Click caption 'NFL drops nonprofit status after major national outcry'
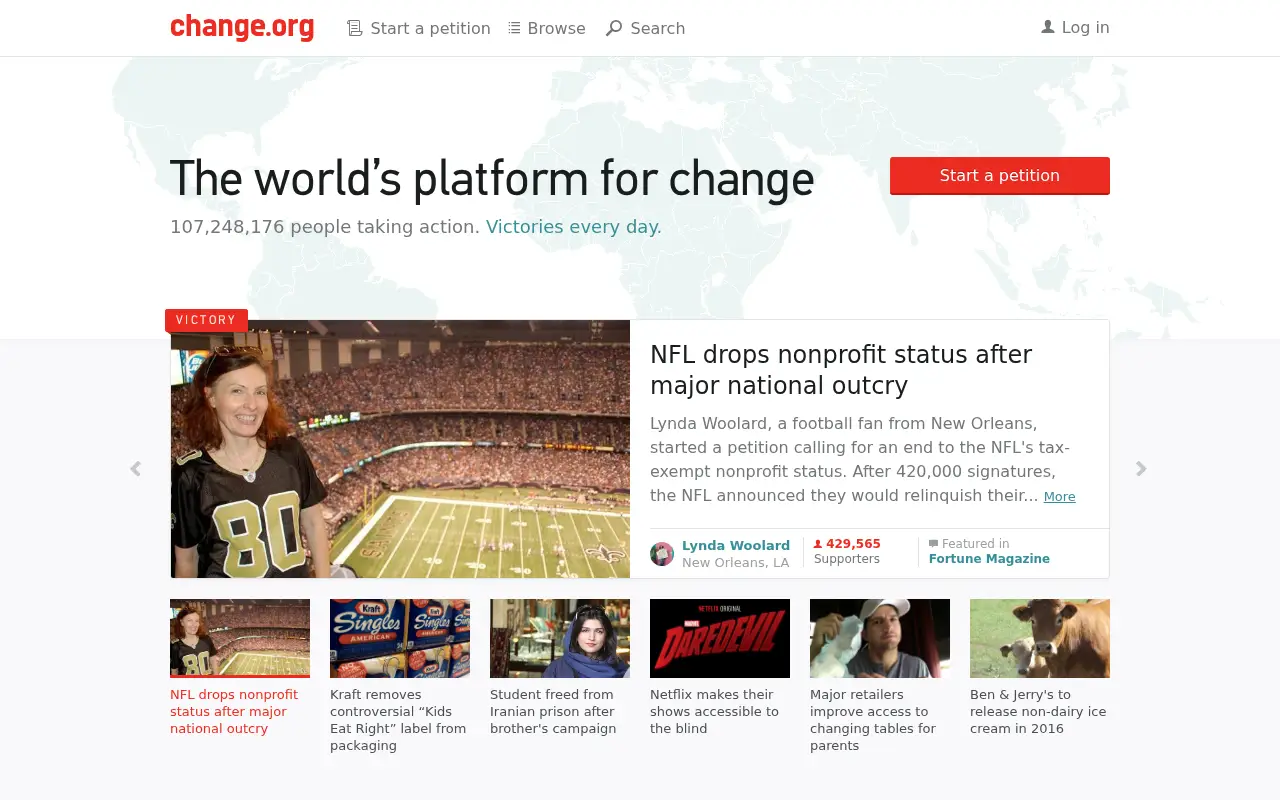The image size is (1280, 800). click(x=234, y=712)
